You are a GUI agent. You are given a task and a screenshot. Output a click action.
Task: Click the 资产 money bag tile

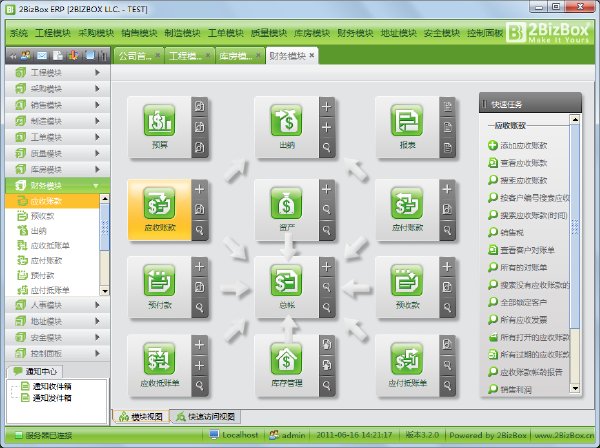coord(286,204)
